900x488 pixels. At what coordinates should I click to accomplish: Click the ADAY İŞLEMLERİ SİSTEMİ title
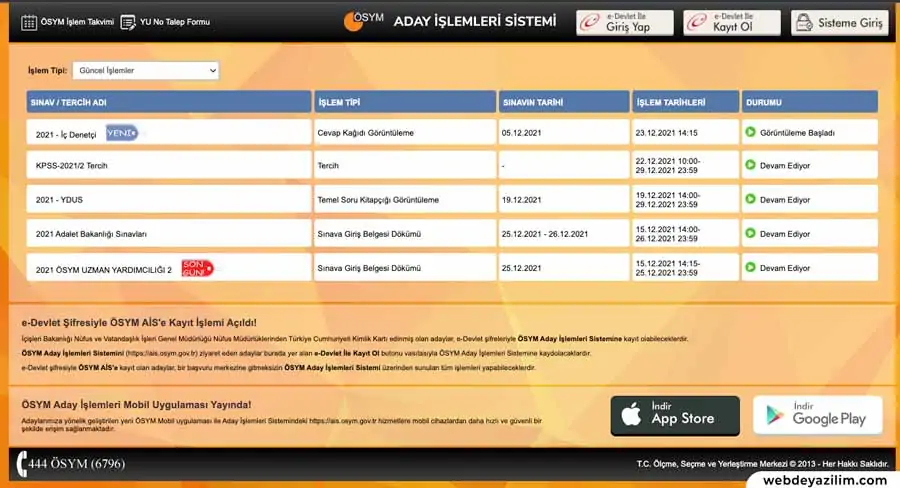475,22
